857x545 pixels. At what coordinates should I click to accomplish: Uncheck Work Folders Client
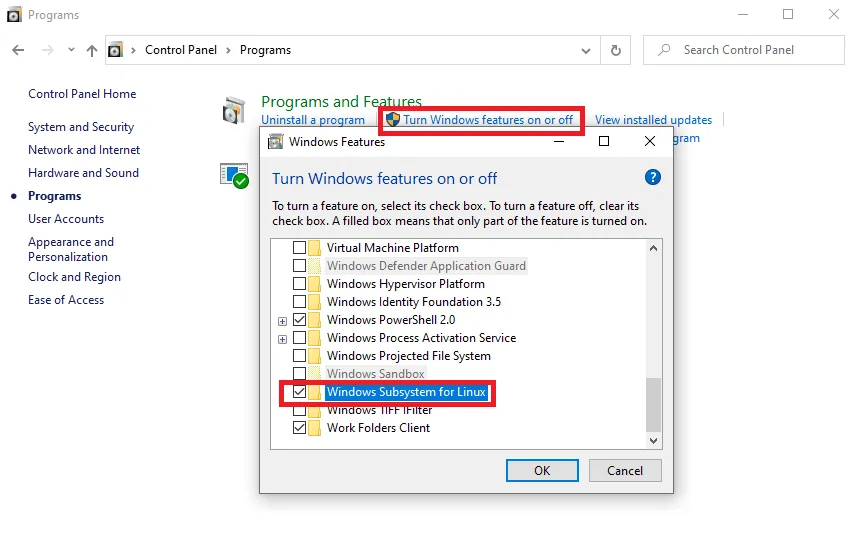coord(299,428)
